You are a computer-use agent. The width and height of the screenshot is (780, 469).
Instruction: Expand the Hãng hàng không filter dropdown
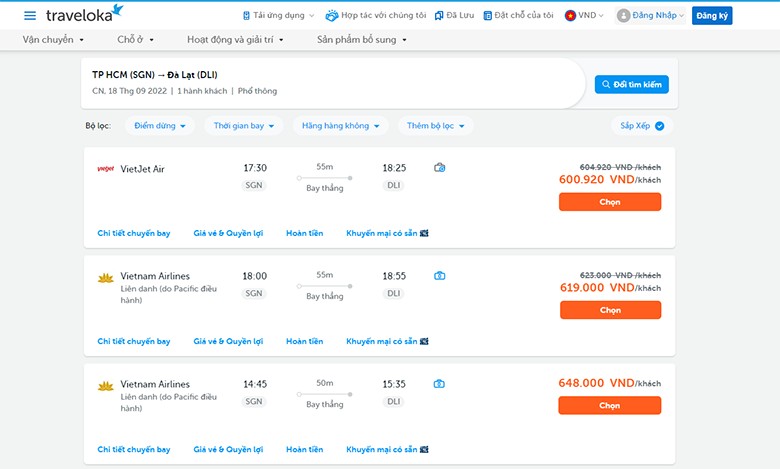[x=341, y=126]
